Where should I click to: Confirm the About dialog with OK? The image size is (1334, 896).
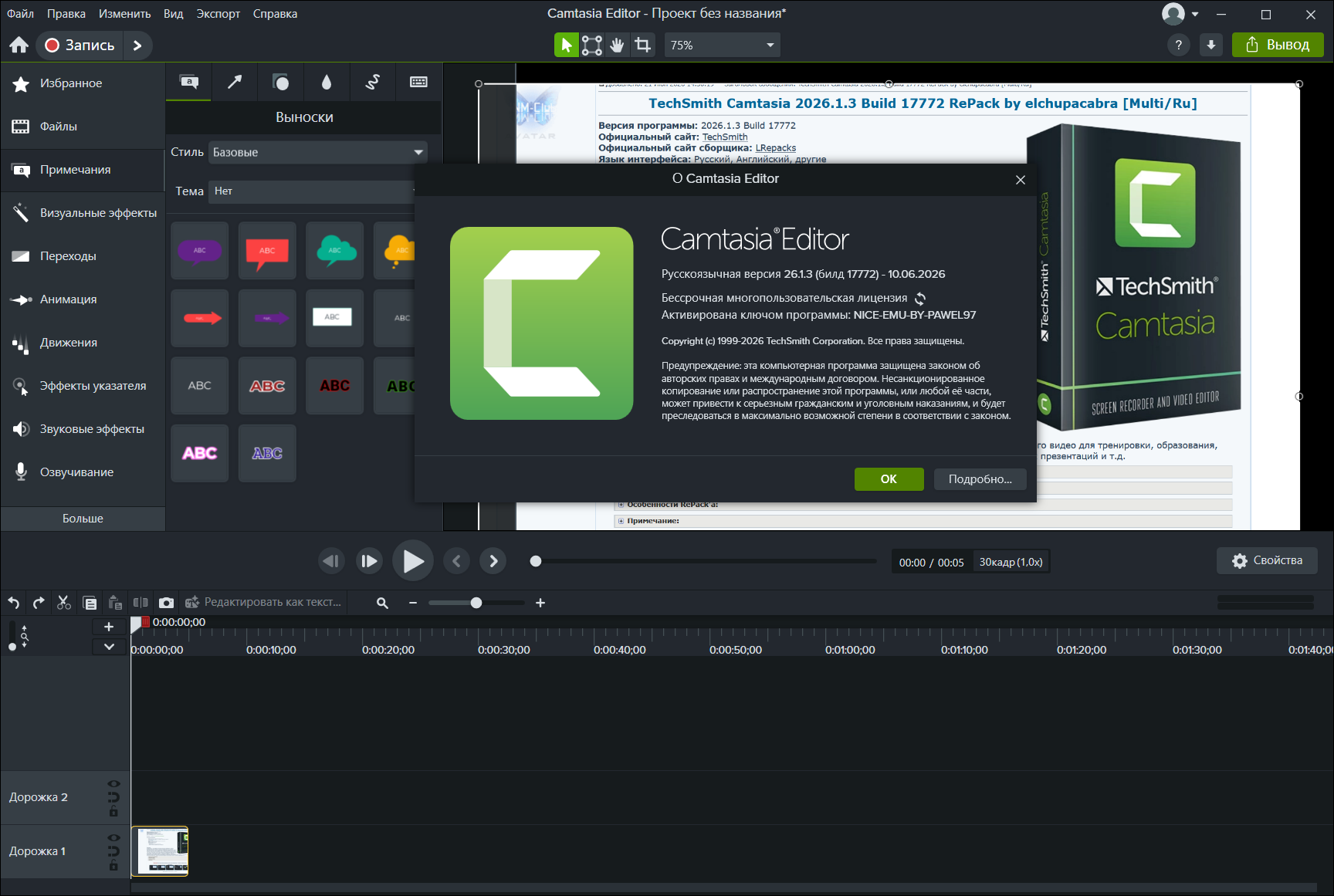point(889,479)
